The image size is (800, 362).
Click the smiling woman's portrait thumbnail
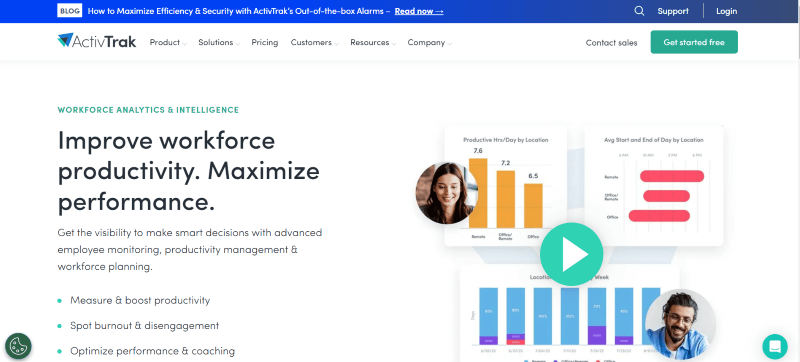tap(446, 193)
